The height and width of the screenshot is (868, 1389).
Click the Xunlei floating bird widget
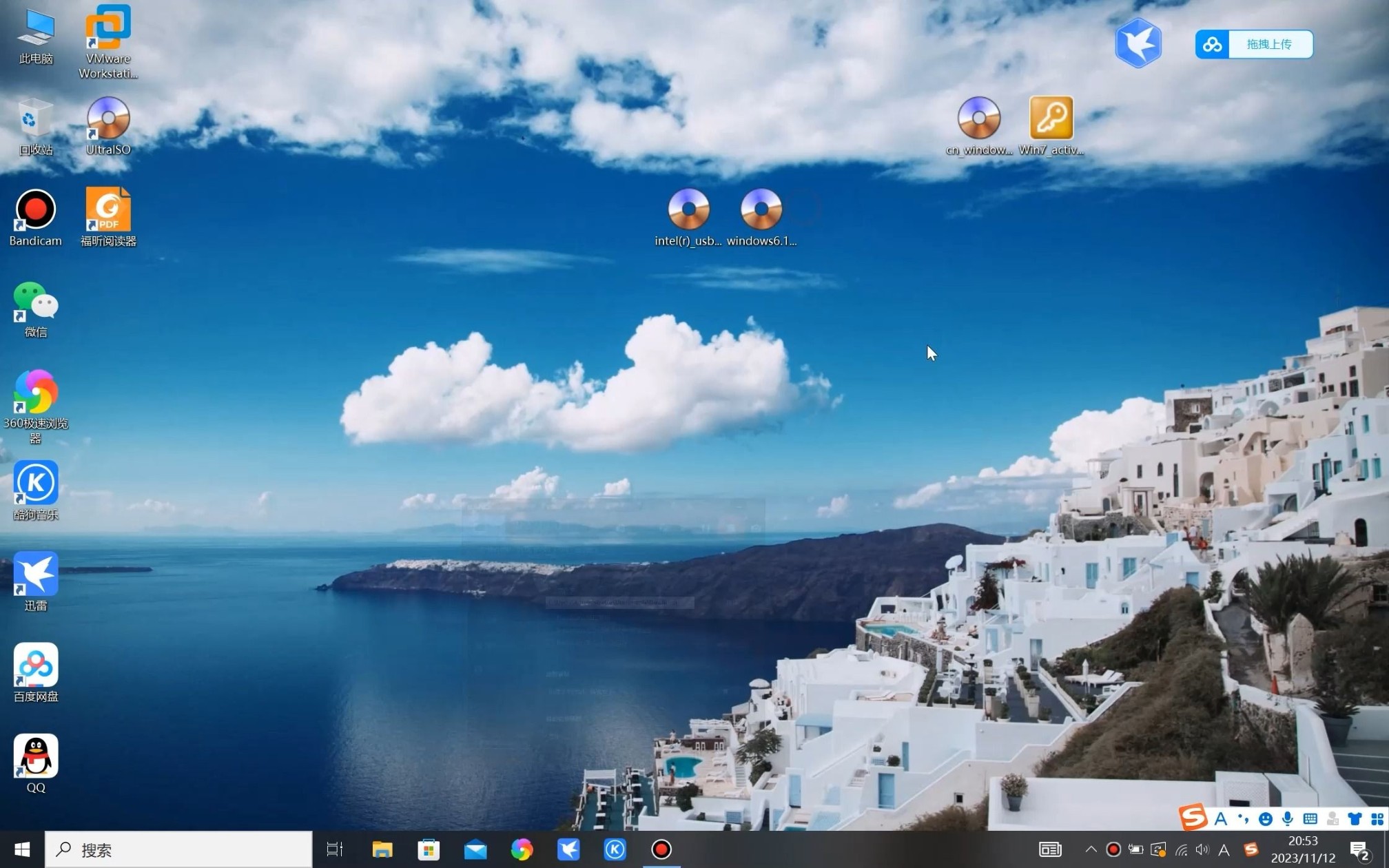pos(1138,43)
